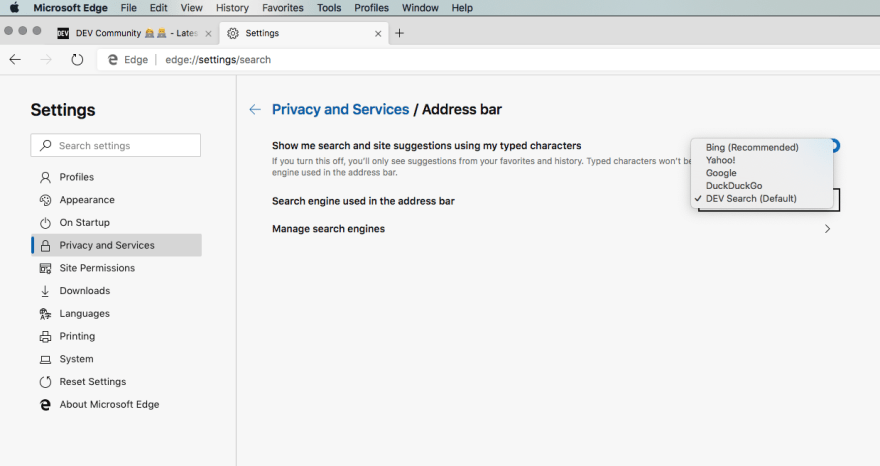The width and height of the screenshot is (880, 466).
Task: Open the Profiles menu in menu bar
Action: point(372,8)
